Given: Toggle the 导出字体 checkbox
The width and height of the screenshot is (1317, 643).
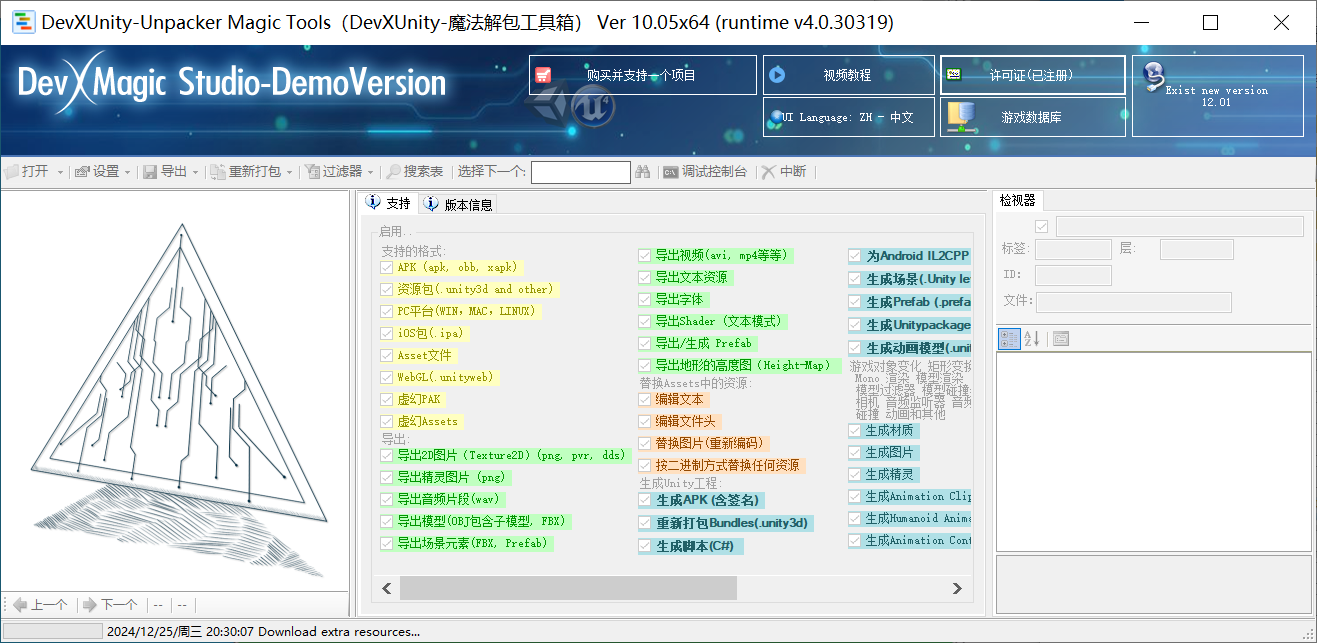Looking at the screenshot, I should pos(645,299).
